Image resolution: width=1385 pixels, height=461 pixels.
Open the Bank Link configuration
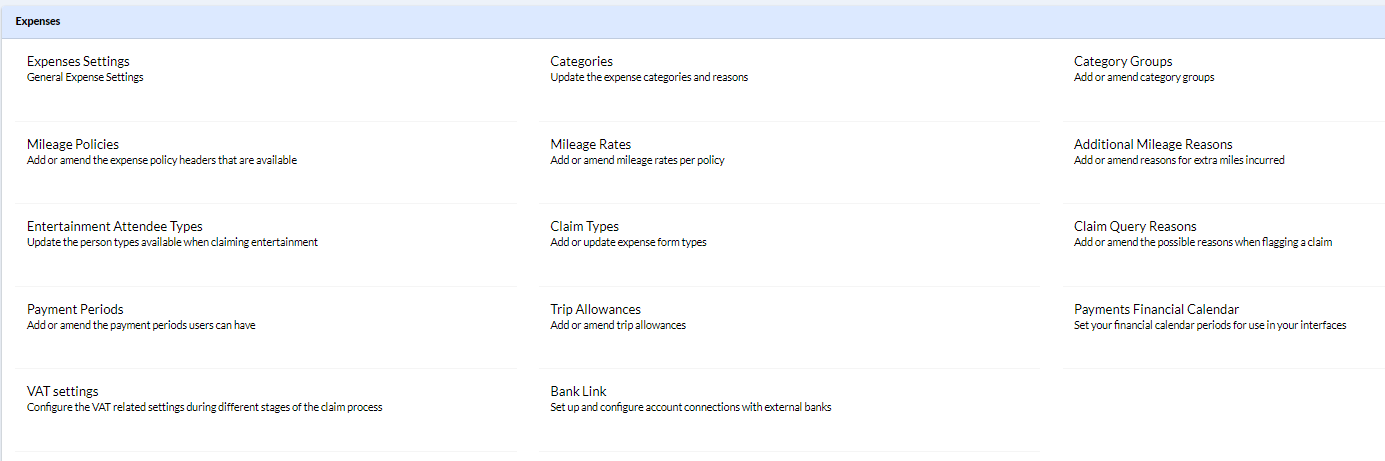tap(578, 391)
